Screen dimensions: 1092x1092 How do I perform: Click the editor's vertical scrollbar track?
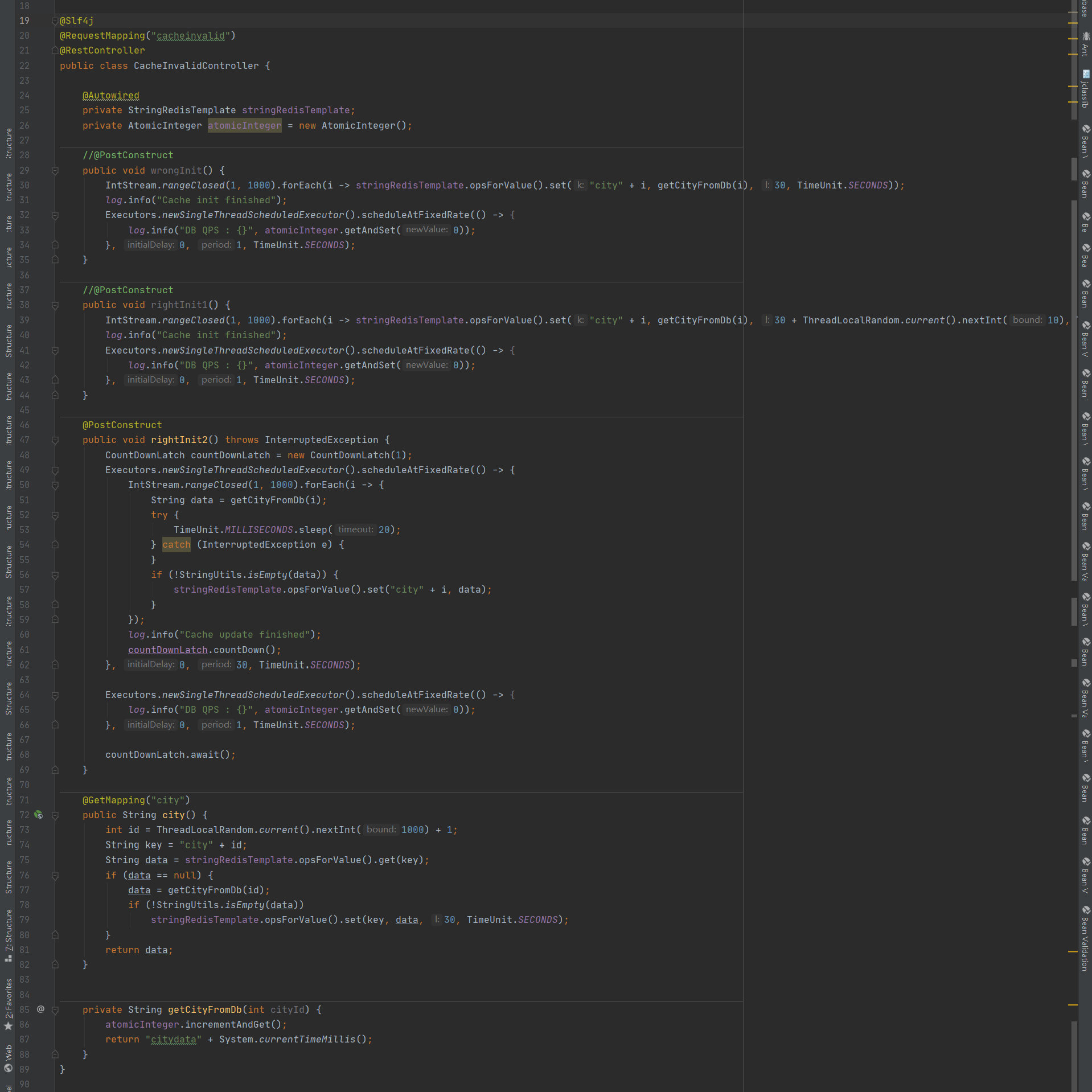(x=1073, y=545)
